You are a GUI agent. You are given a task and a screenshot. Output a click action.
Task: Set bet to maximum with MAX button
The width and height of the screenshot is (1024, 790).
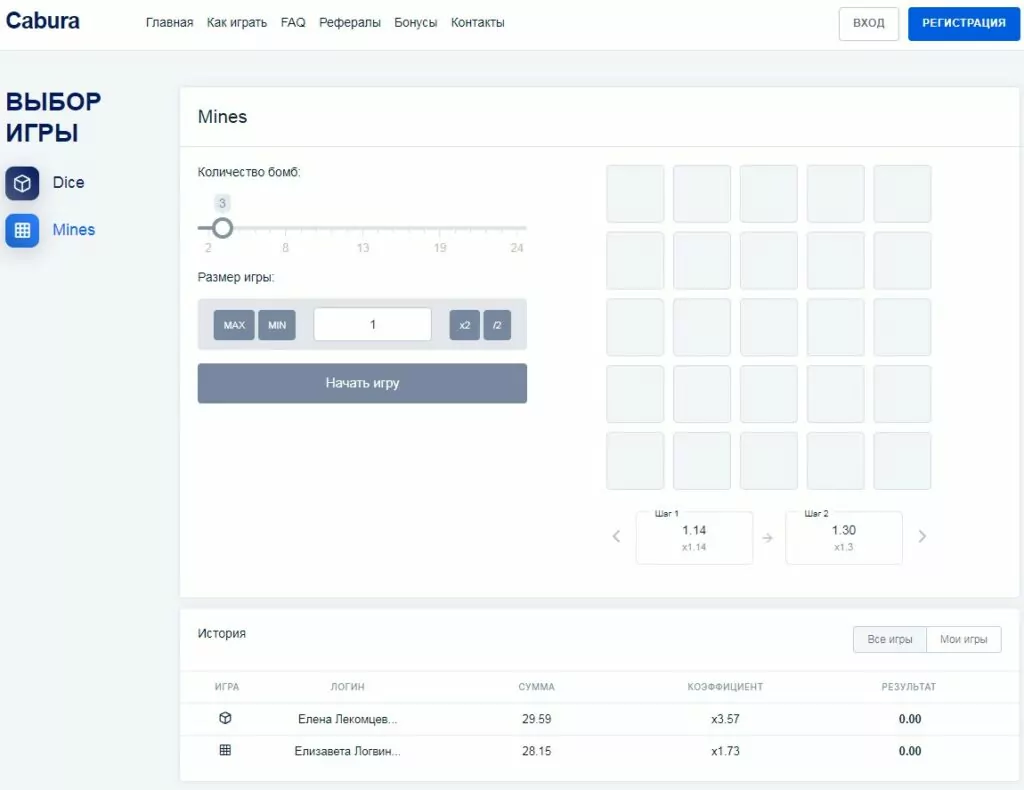[x=234, y=325]
